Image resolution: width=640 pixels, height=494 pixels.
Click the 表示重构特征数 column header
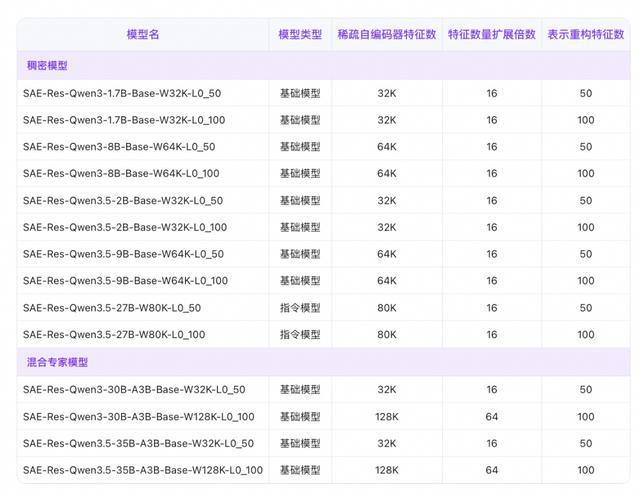tap(585, 34)
